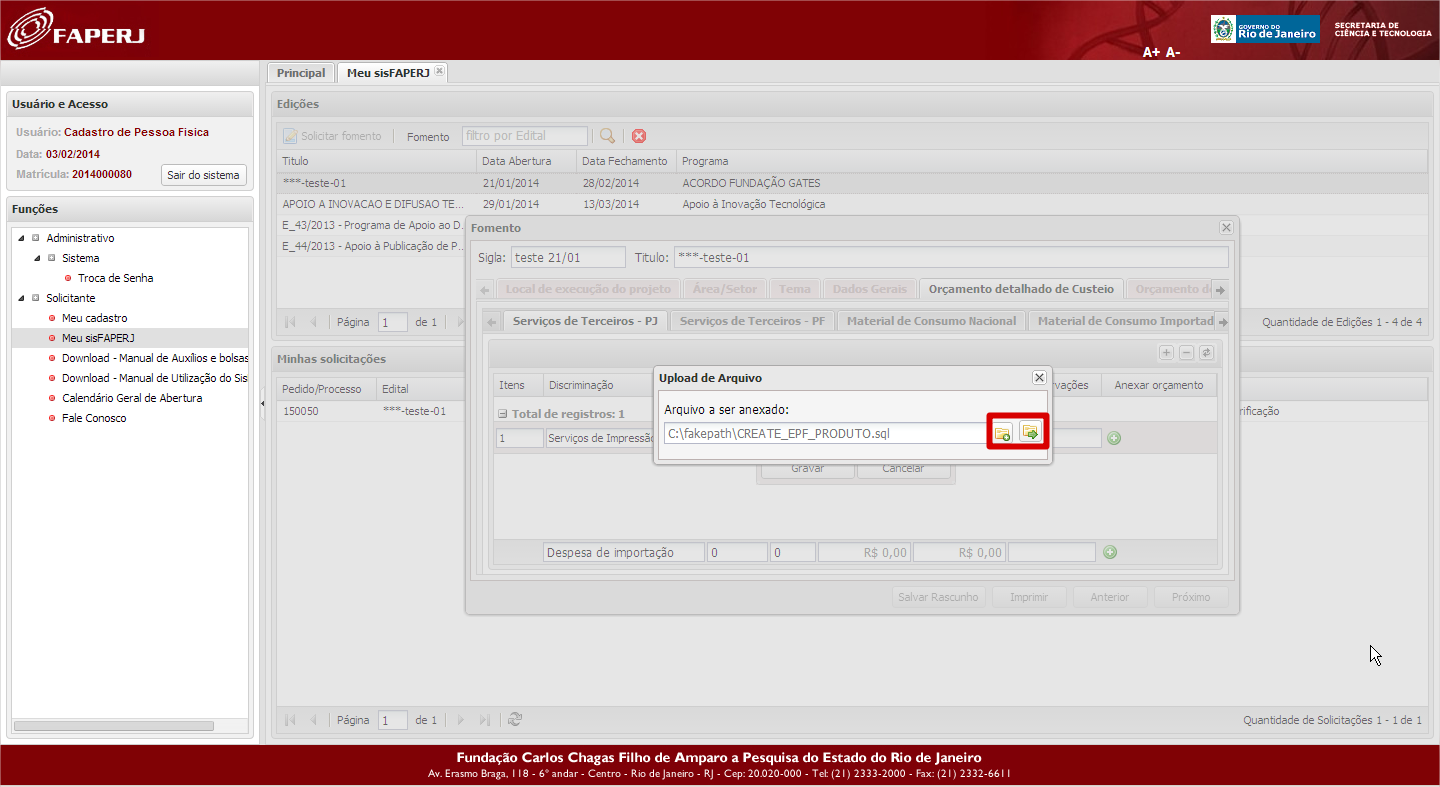
Task: Open Meu cadastro in the Funções tree
Action: click(95, 318)
